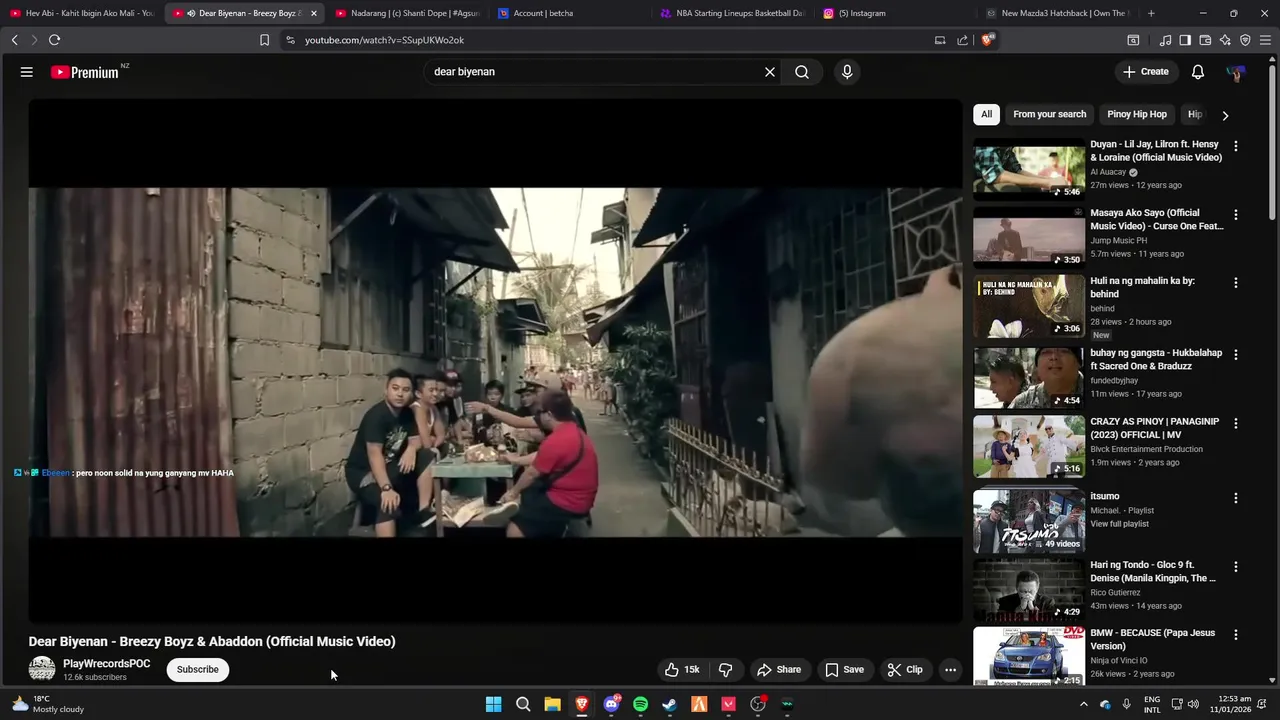The image size is (1280, 720).
Task: Click the search magnifier button
Action: 802,72
